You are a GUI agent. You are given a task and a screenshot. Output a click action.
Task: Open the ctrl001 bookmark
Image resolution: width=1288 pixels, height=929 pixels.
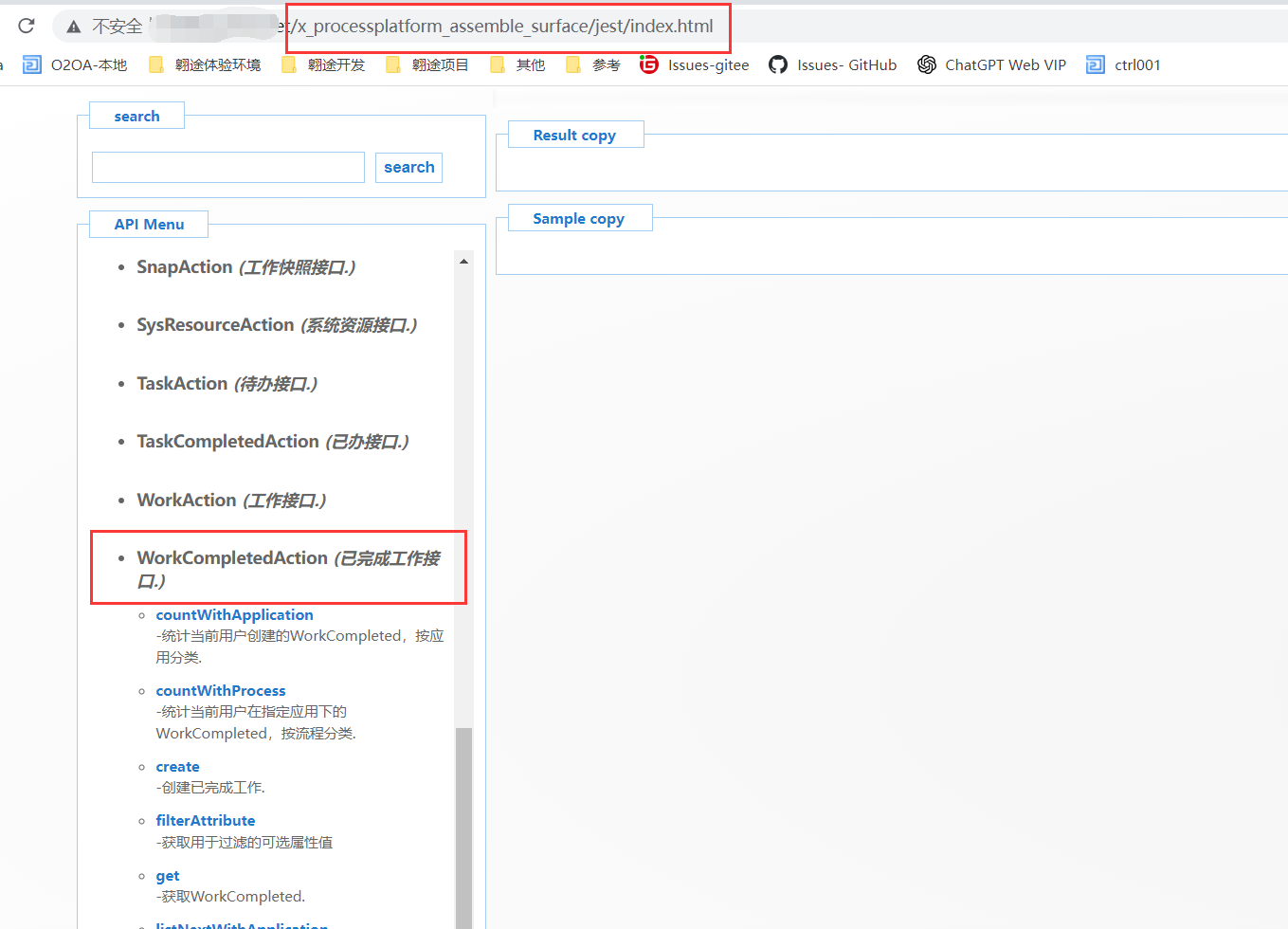tap(1124, 64)
